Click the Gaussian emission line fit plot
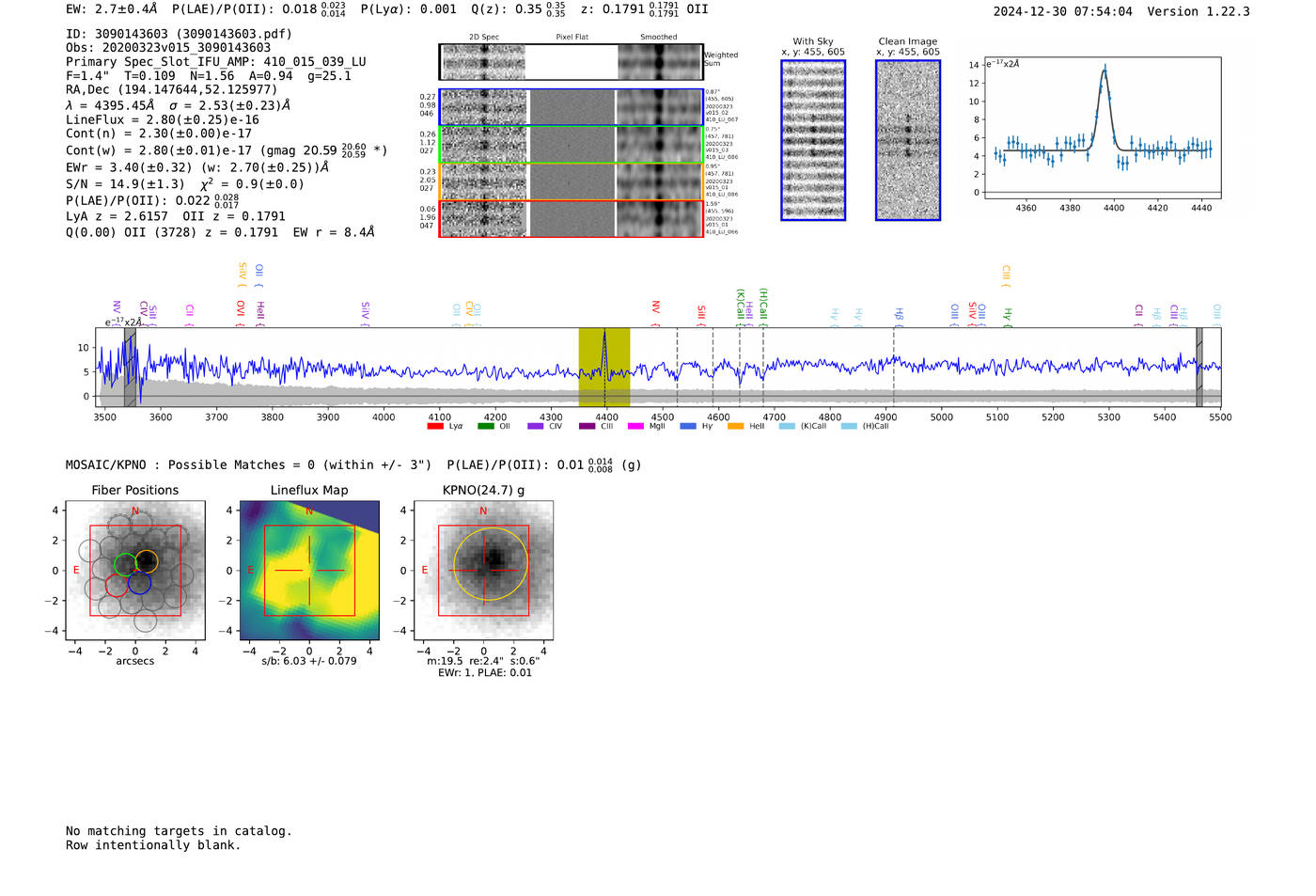This screenshot has width=1316, height=896. 1102,129
